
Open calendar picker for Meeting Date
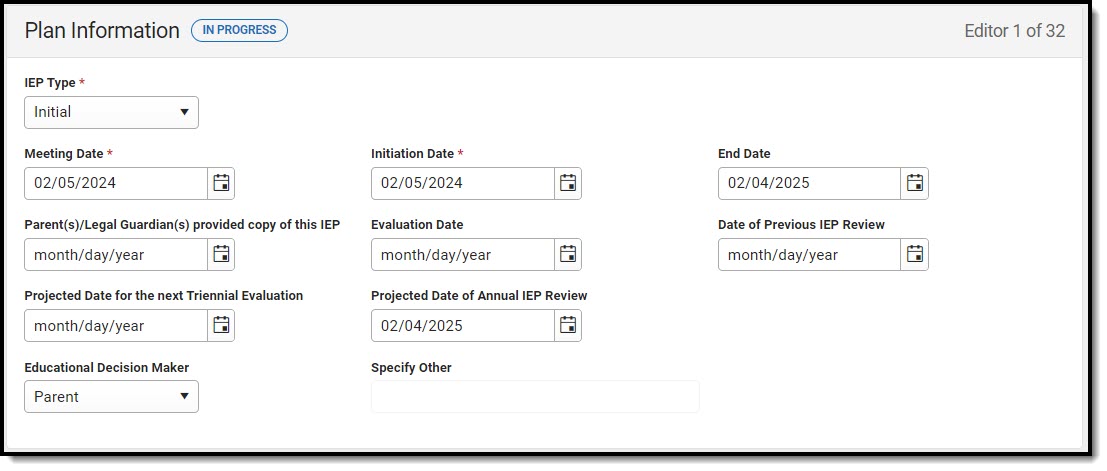click(221, 184)
